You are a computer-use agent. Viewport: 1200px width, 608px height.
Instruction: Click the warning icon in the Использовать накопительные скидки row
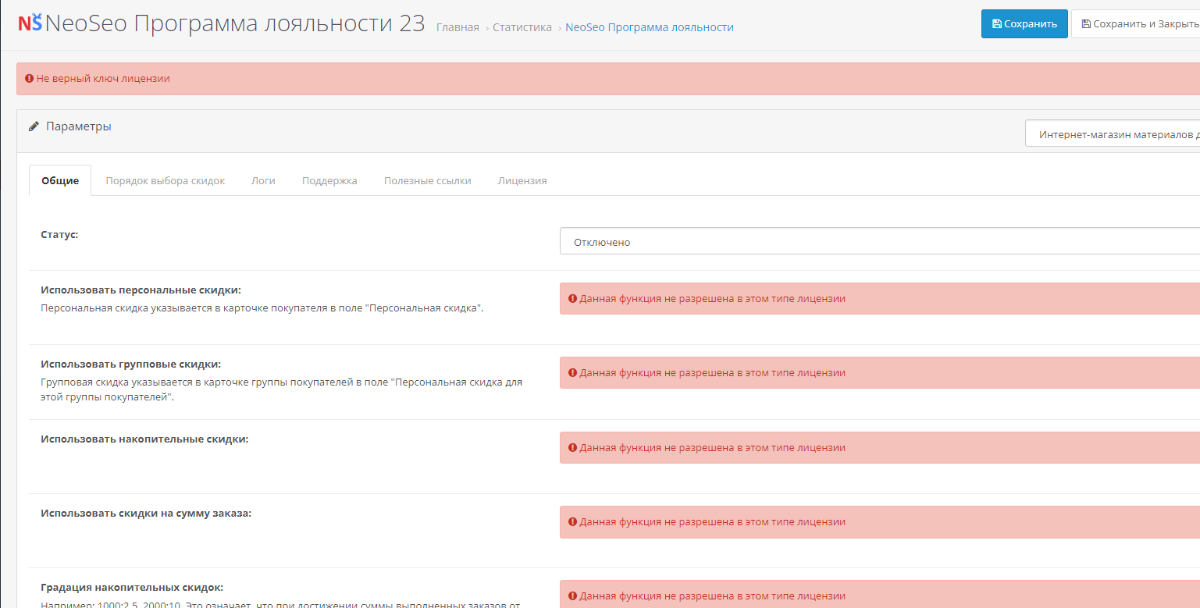pyautogui.click(x=573, y=447)
